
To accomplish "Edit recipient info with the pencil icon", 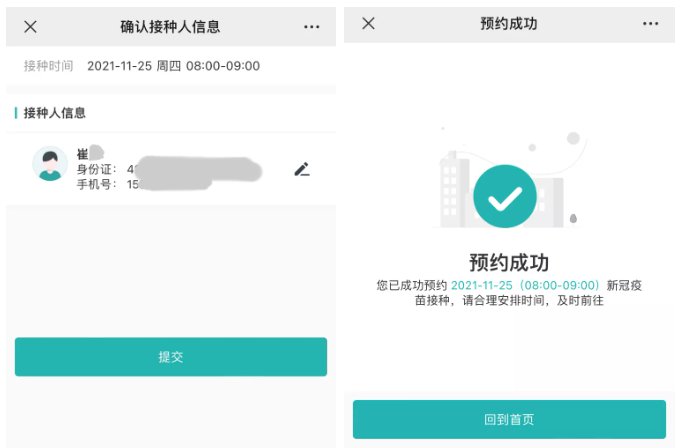I will point(302,169).
